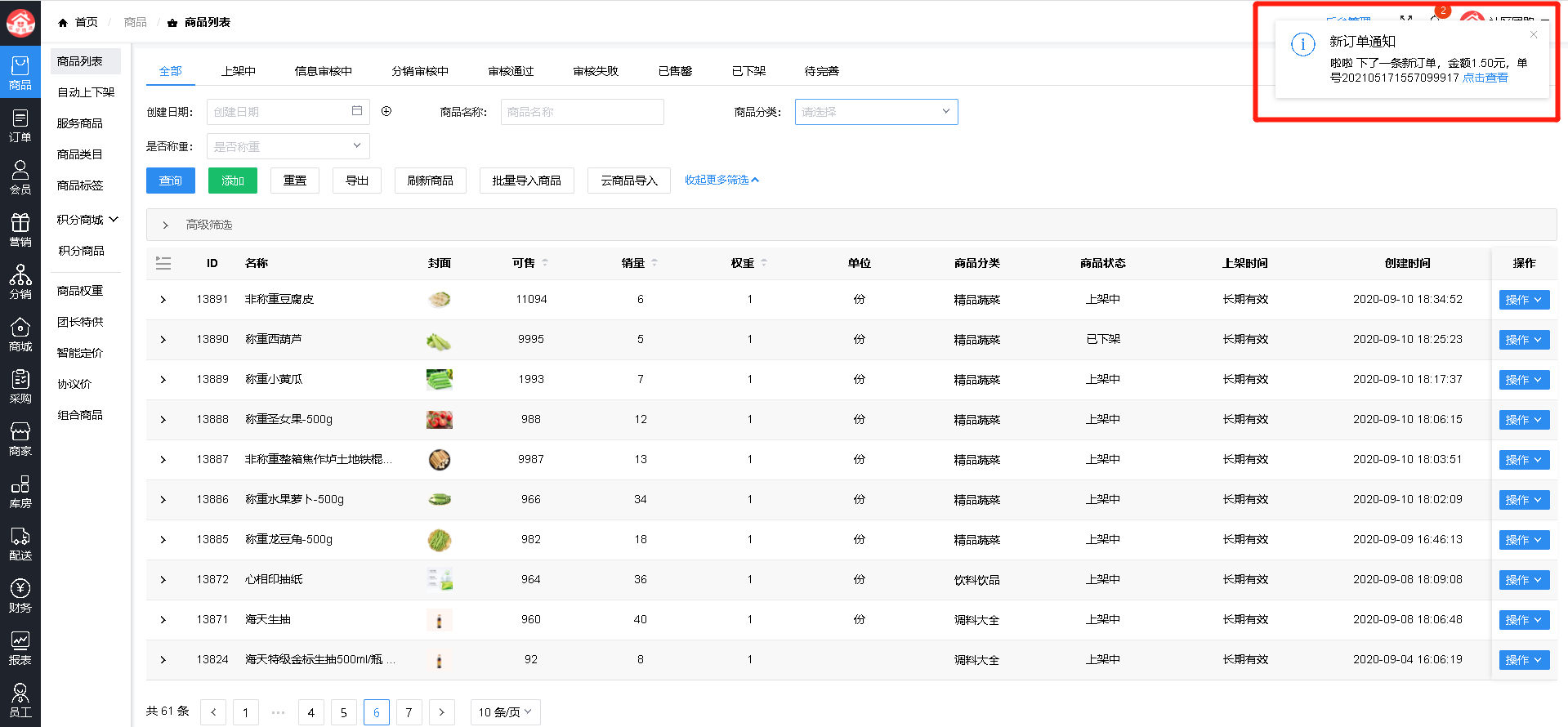Click 点击查看 link in order notification
Viewport: 1568px width, 727px height.
coord(1485,78)
